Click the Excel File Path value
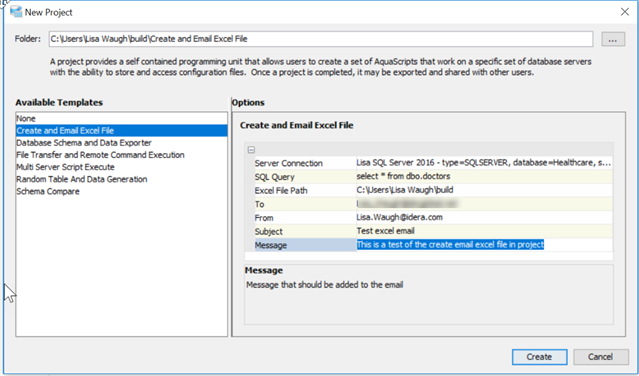This screenshot has height=376, width=639. [x=484, y=190]
